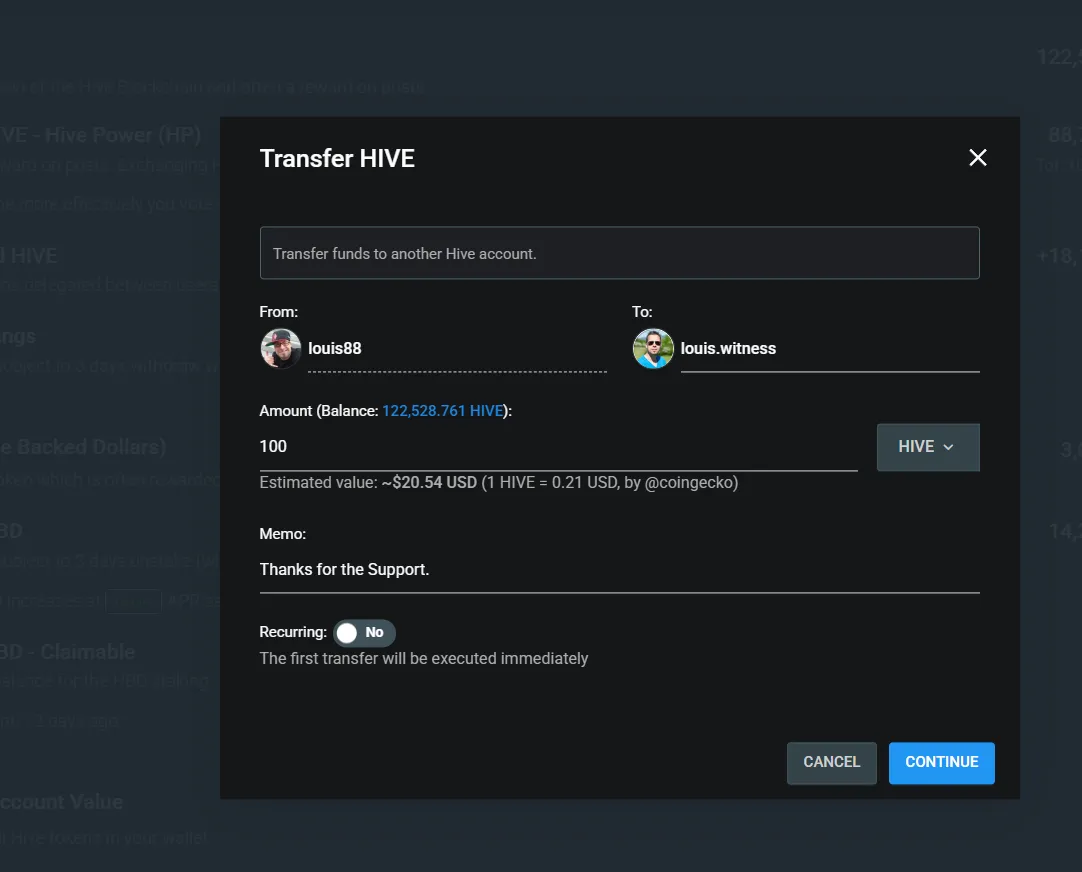
Task: Click the CONTINUE button
Action: (941, 762)
